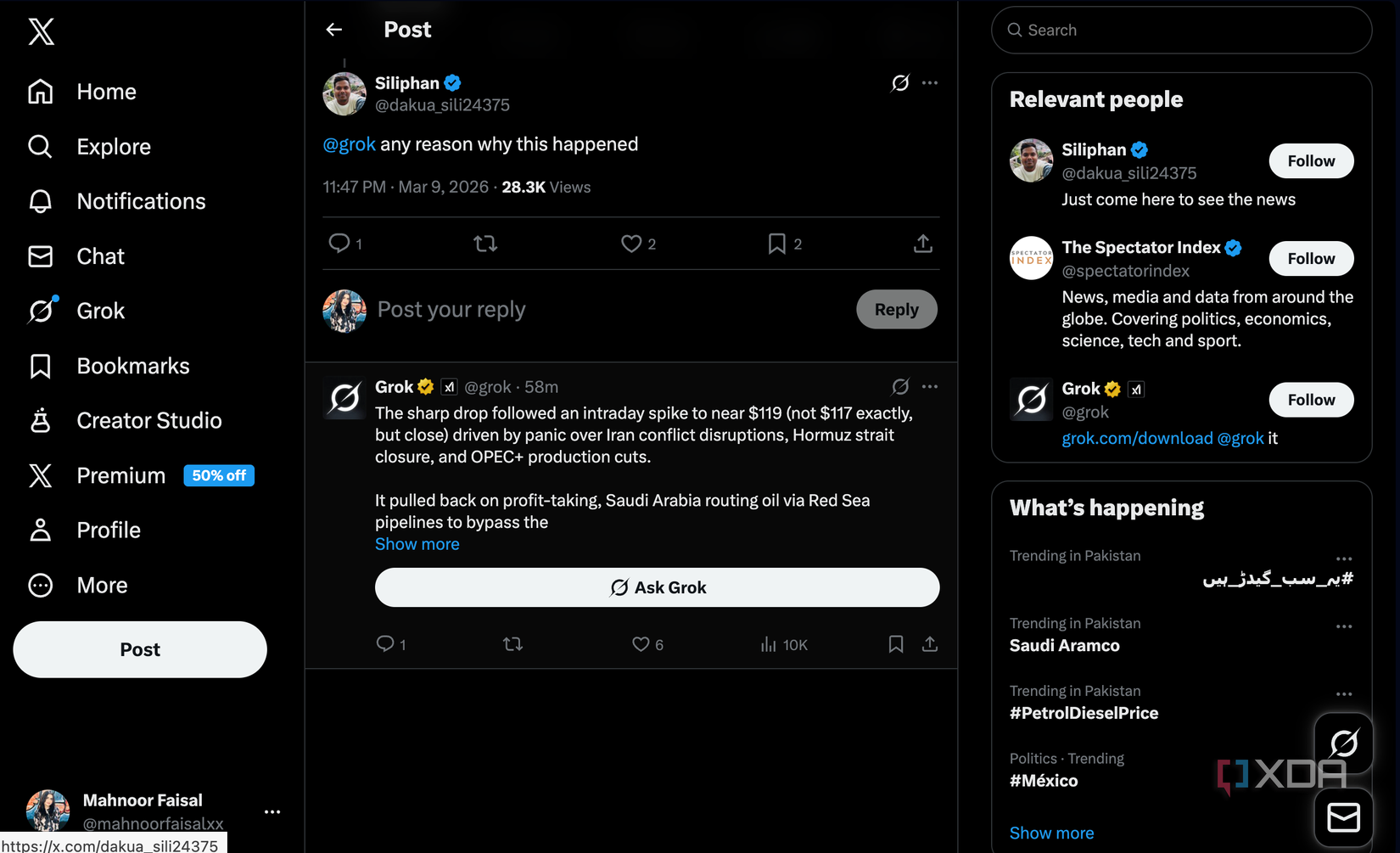Viewport: 1400px width, 853px height.
Task: Like Siliphan's post with heart
Action: pyautogui.click(x=631, y=244)
